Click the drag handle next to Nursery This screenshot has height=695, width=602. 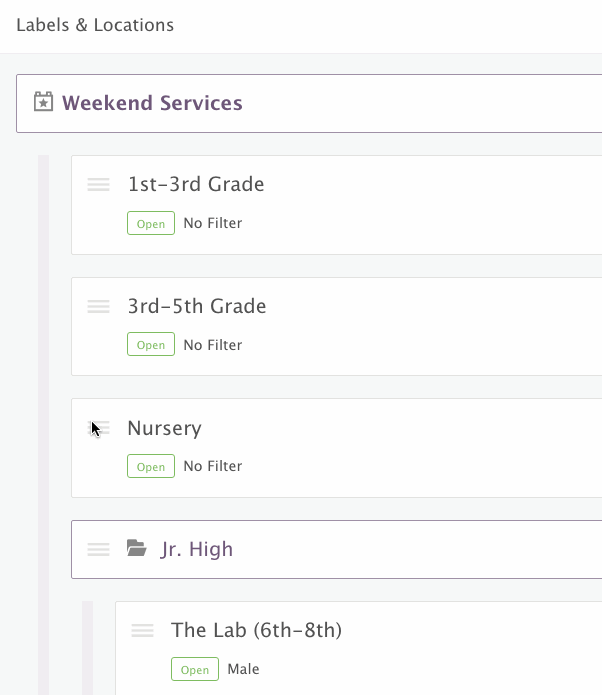tap(100, 428)
